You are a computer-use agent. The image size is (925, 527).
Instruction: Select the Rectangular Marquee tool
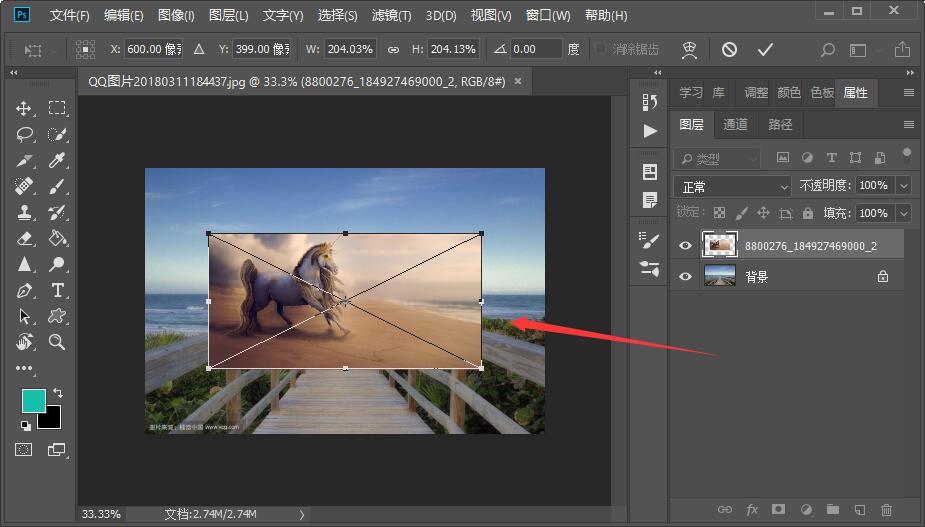(x=57, y=108)
